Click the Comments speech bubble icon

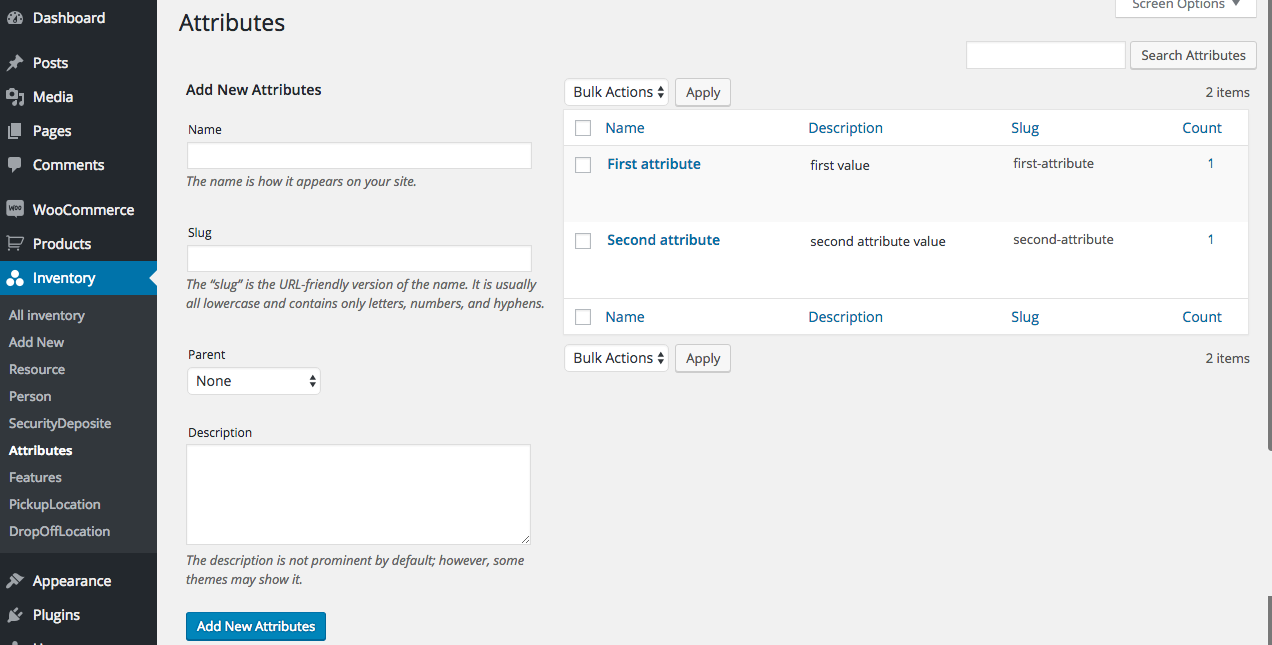pyautogui.click(x=15, y=165)
